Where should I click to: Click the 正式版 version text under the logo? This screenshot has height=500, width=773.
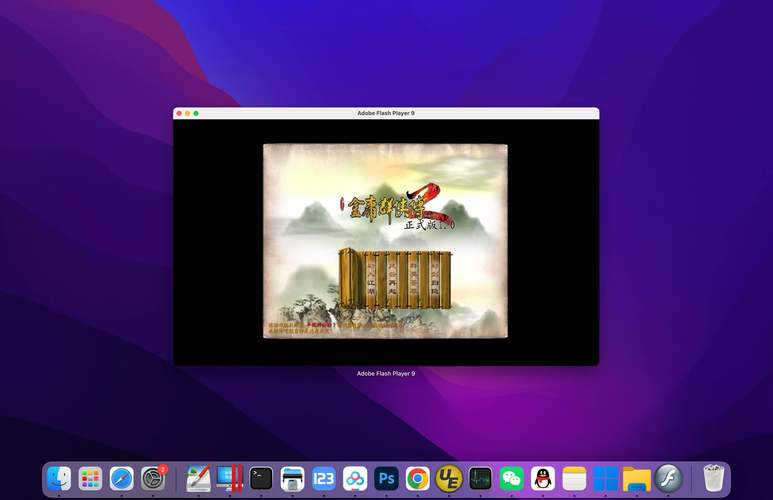coord(428,225)
